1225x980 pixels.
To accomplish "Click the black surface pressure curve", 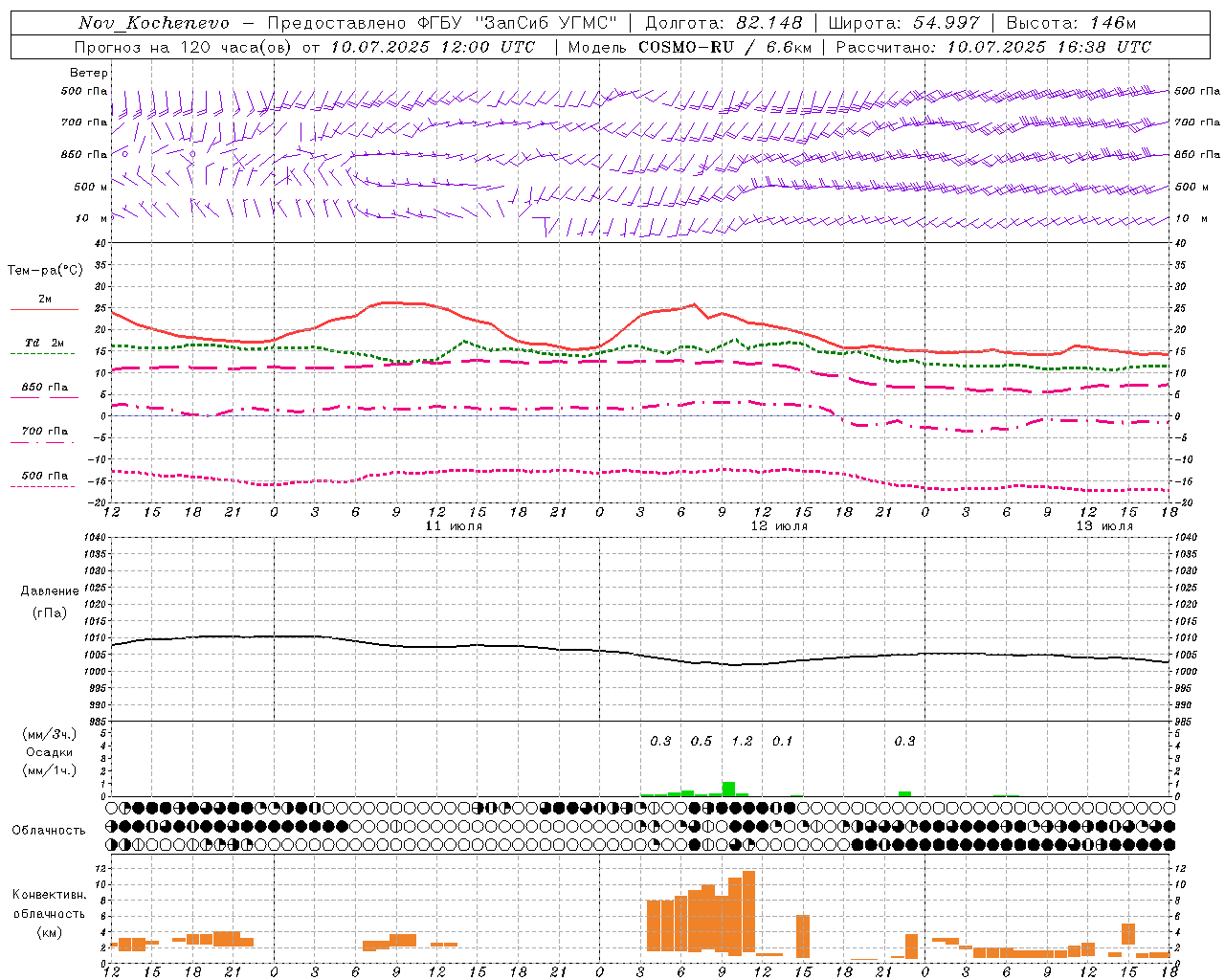I will point(641,651).
